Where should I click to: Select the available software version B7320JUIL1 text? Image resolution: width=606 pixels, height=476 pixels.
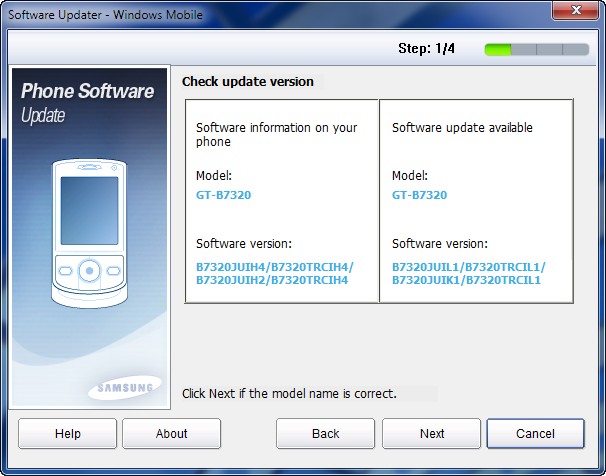[468, 274]
